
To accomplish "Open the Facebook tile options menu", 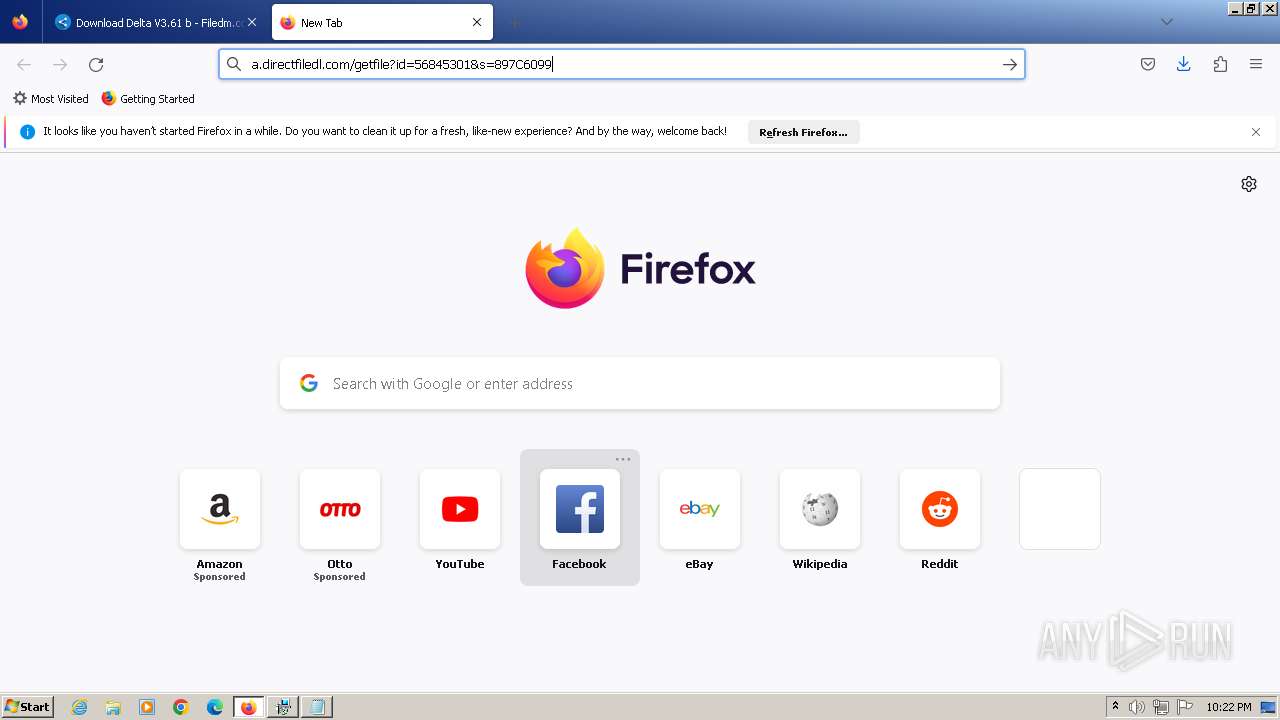I will tap(623, 460).
